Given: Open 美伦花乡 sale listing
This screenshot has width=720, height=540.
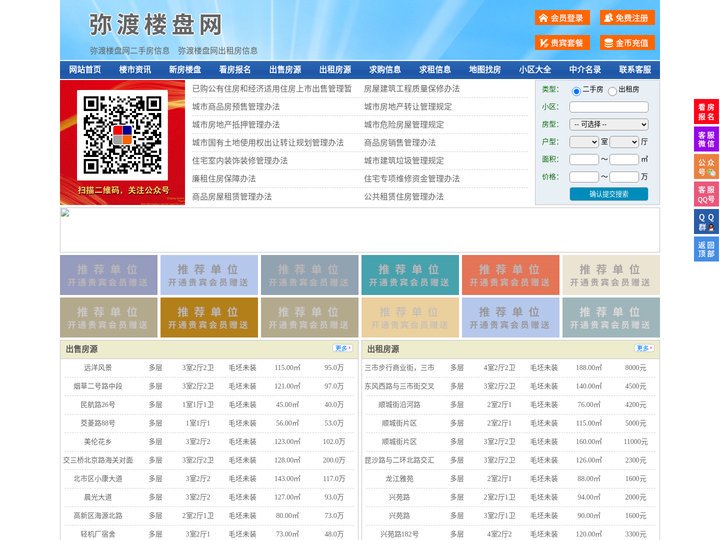Looking at the screenshot, I should pos(98,442).
